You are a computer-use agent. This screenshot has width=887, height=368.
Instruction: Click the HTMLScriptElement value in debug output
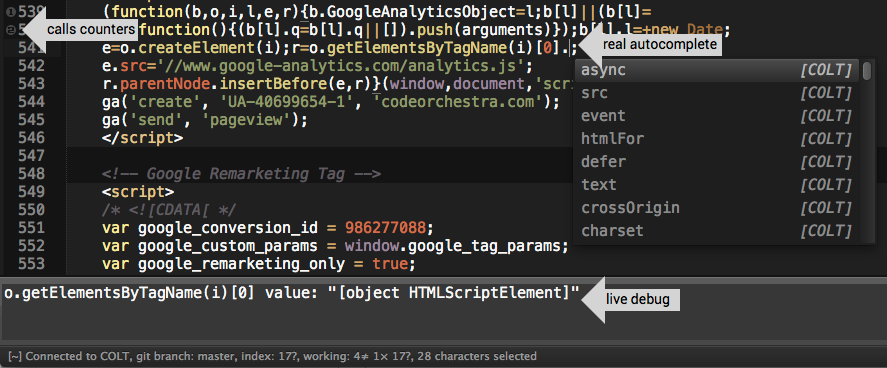pyautogui.click(x=454, y=294)
